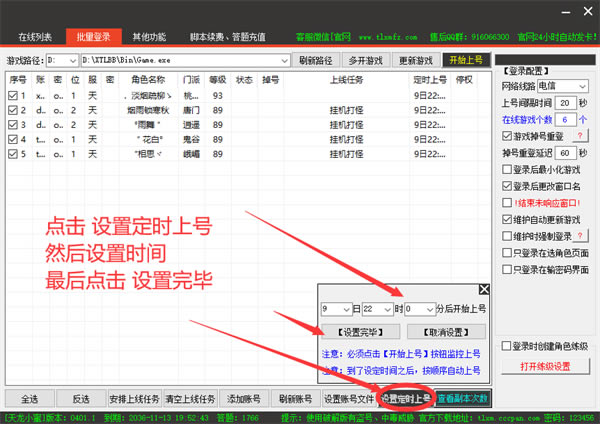Close the timer settings popup with X
The height and width of the screenshot is (424, 600).
(484, 290)
